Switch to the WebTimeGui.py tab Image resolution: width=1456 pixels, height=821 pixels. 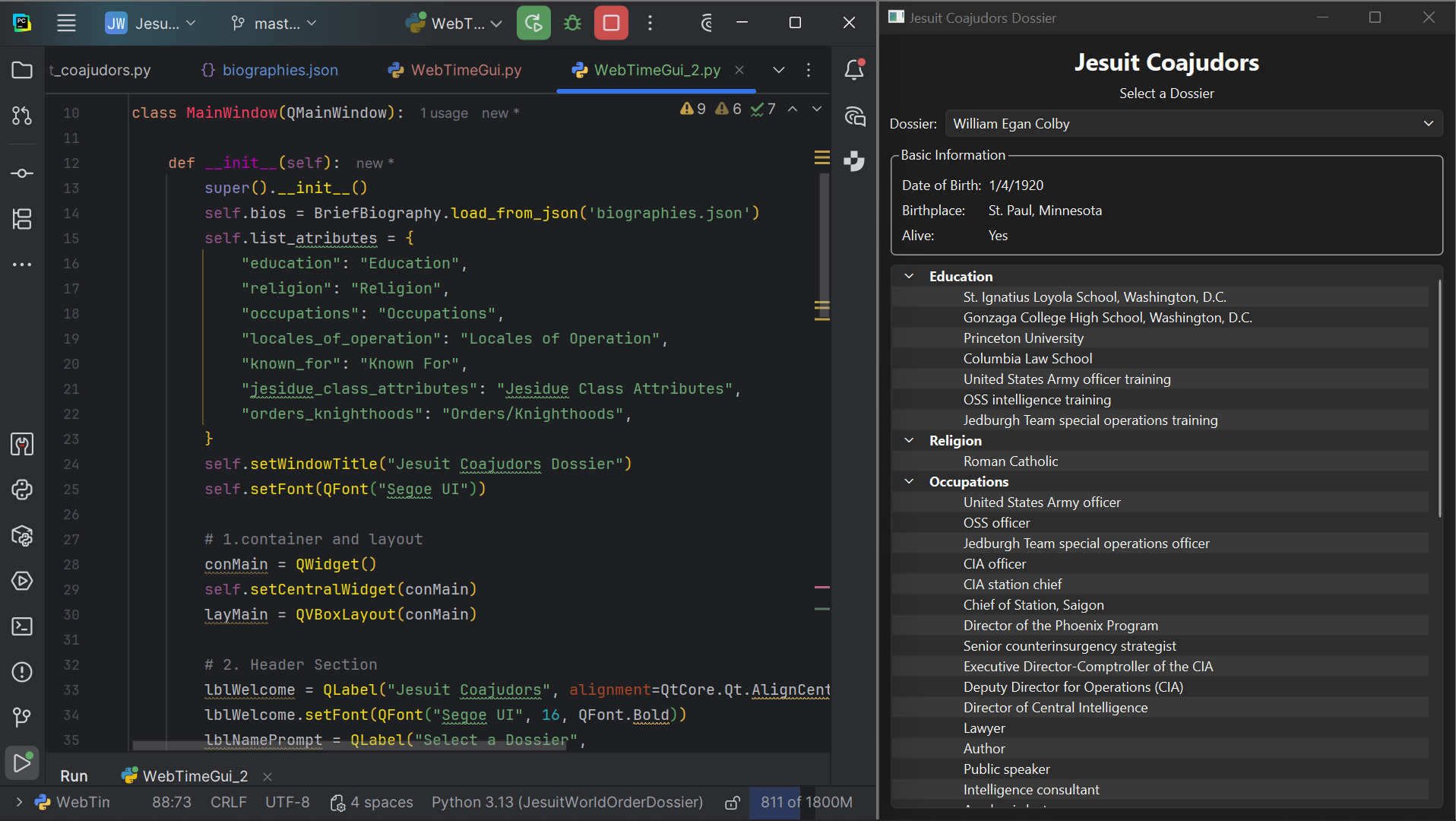(454, 70)
